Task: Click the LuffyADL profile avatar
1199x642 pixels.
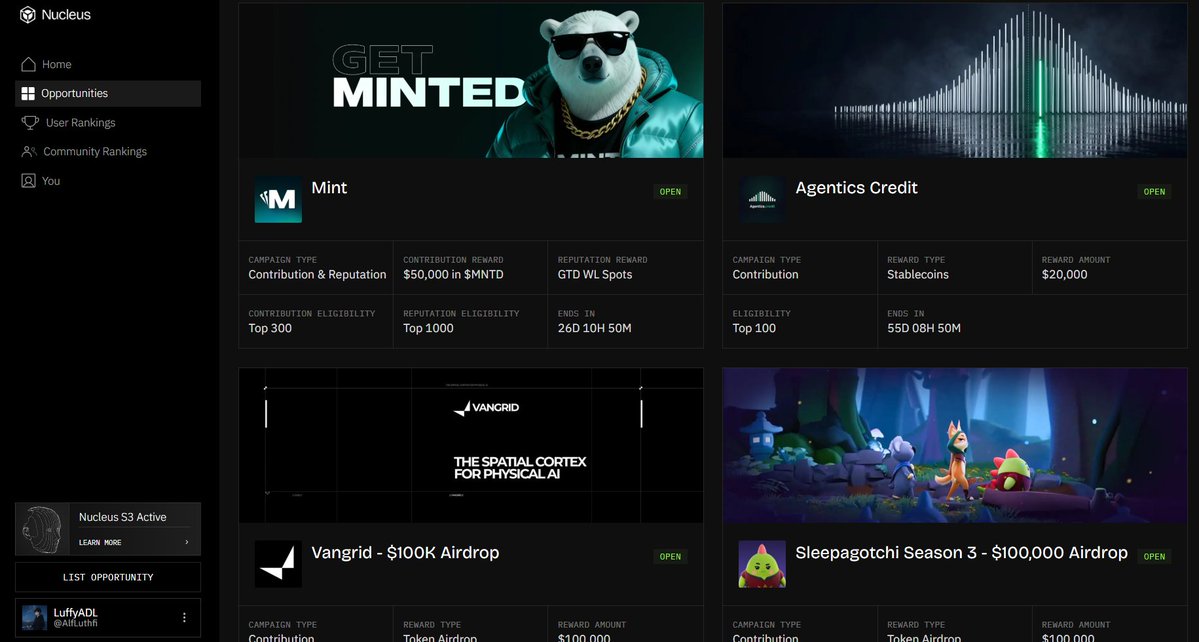Action: 34,618
